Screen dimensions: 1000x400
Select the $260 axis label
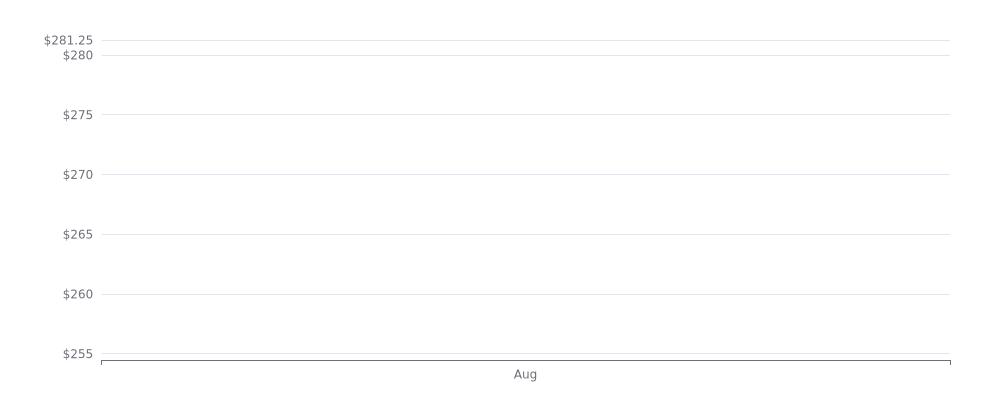78,295
